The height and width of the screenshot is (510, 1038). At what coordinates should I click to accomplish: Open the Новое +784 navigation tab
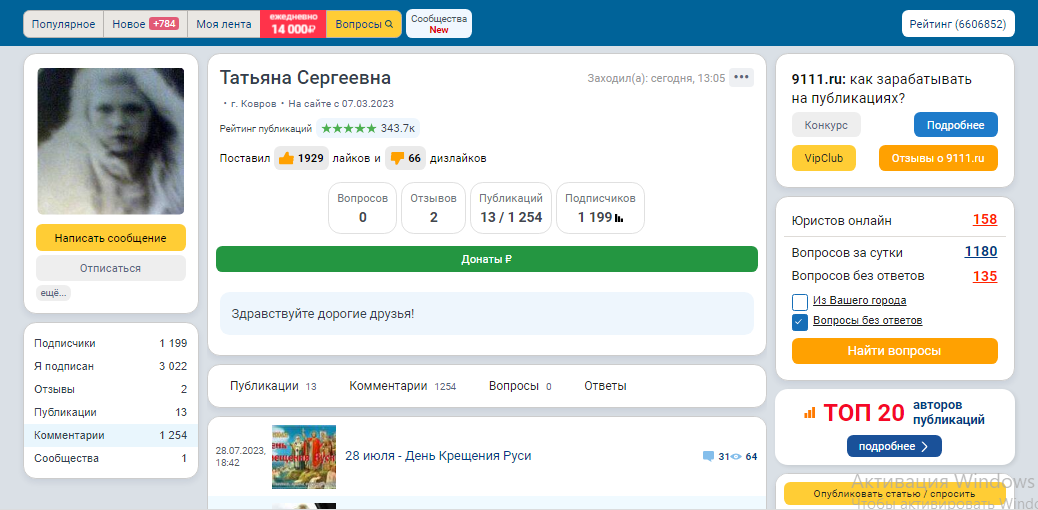[146, 24]
